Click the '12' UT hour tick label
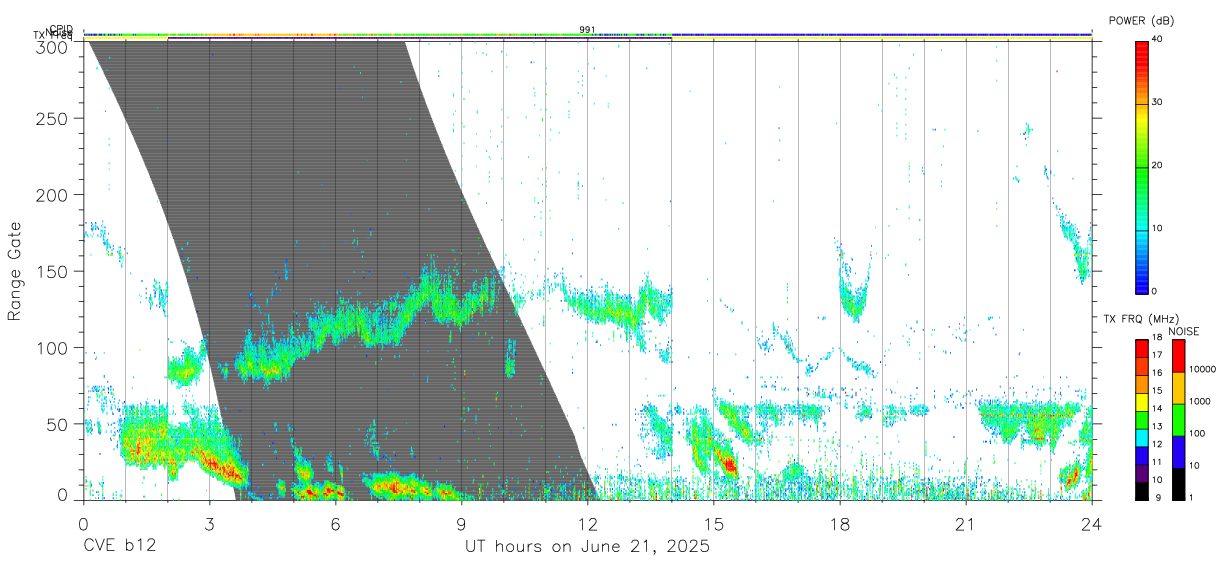1228x567 pixels. point(588,524)
